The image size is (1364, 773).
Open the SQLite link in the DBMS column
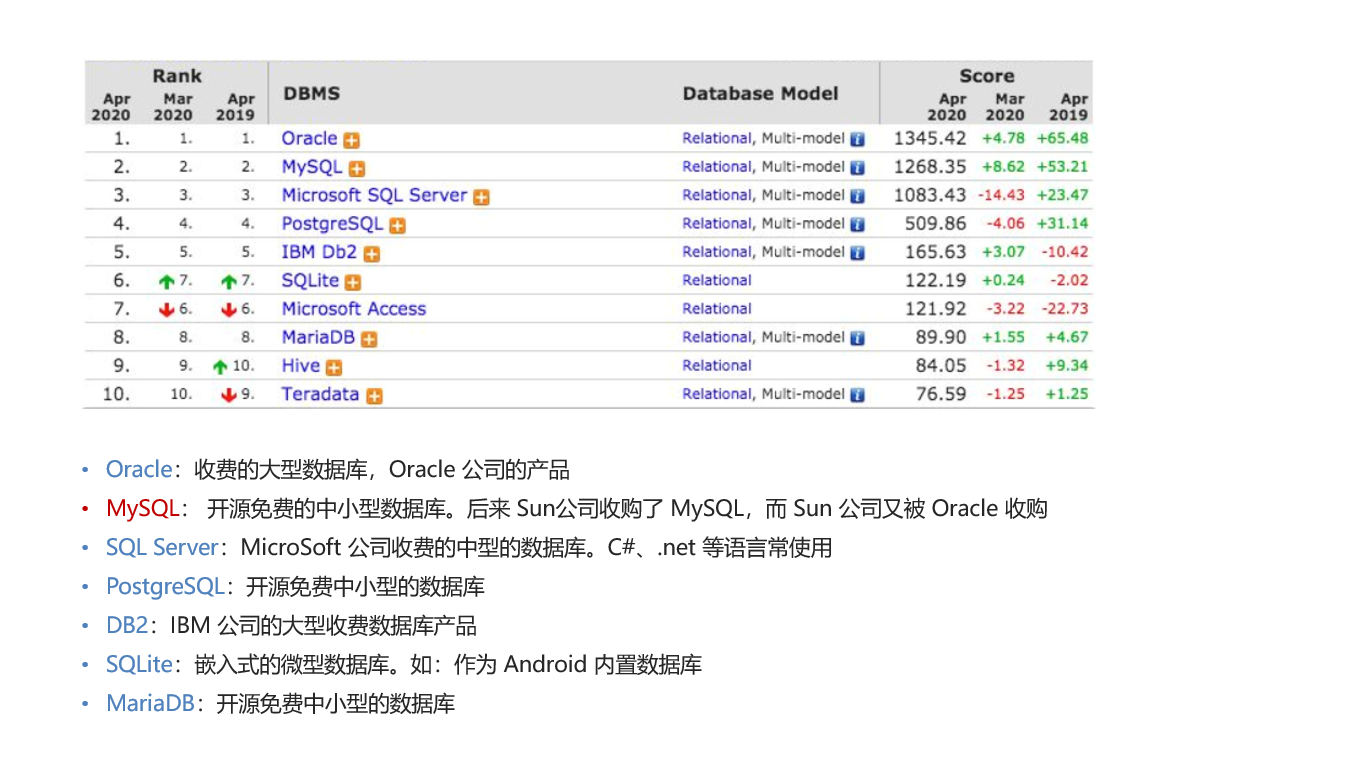(x=310, y=281)
